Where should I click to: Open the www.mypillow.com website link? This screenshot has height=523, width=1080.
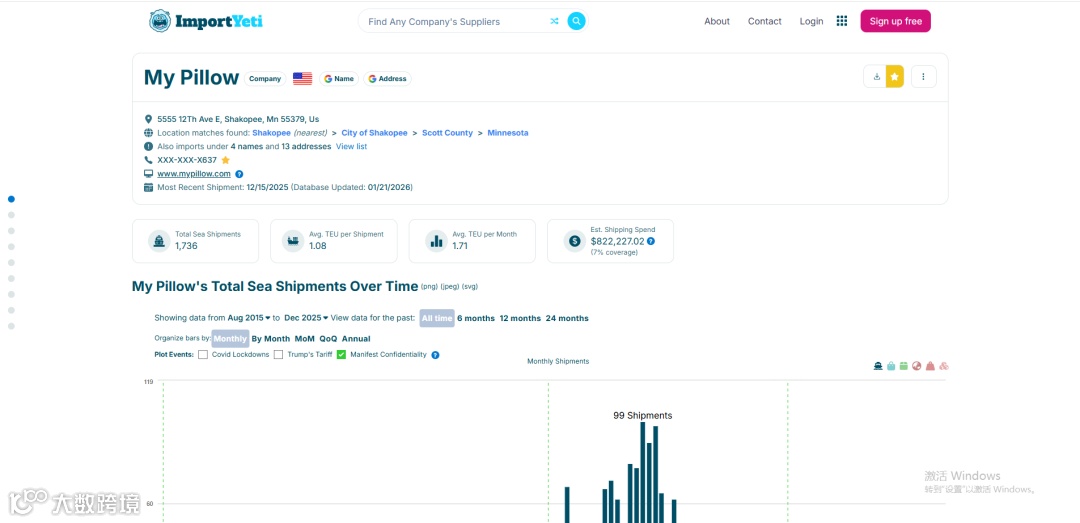pos(194,174)
